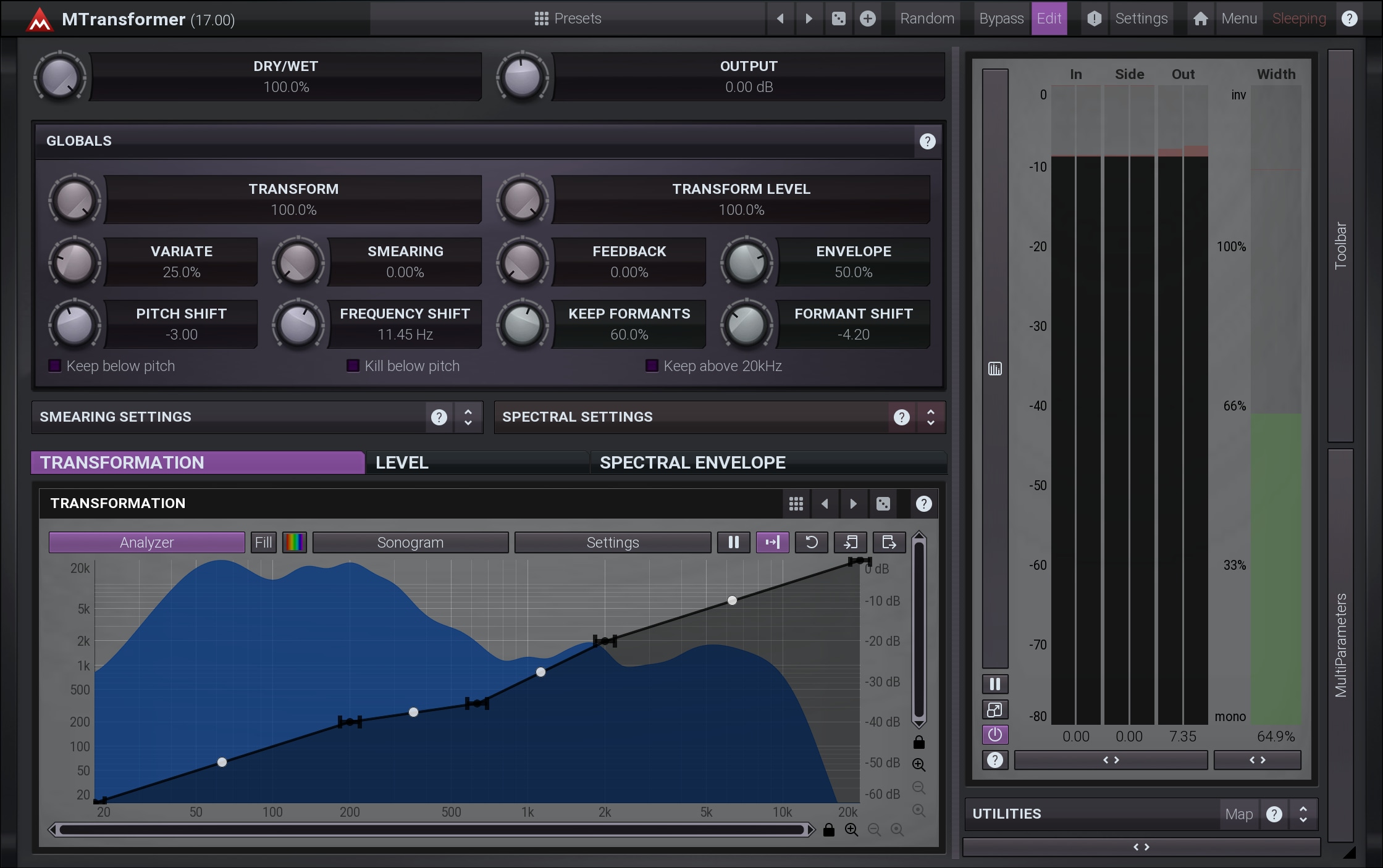Click the Globals section help icon
This screenshot has height=868, width=1383.
click(x=927, y=141)
